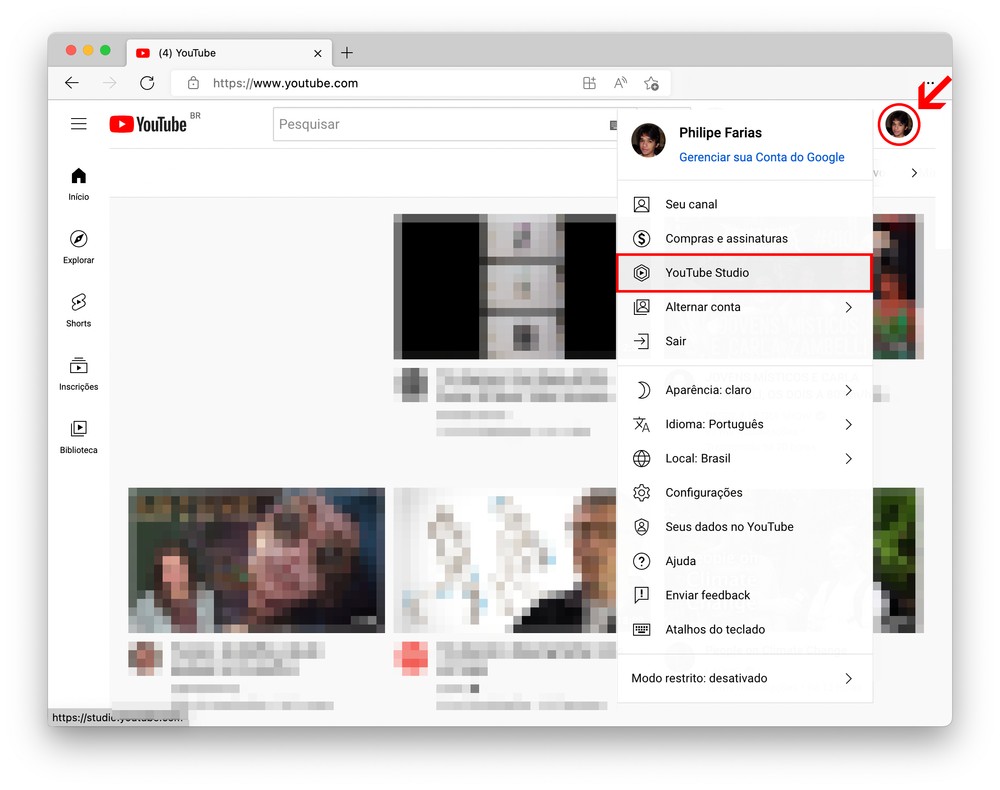Click the YouTube logo

coord(149,124)
